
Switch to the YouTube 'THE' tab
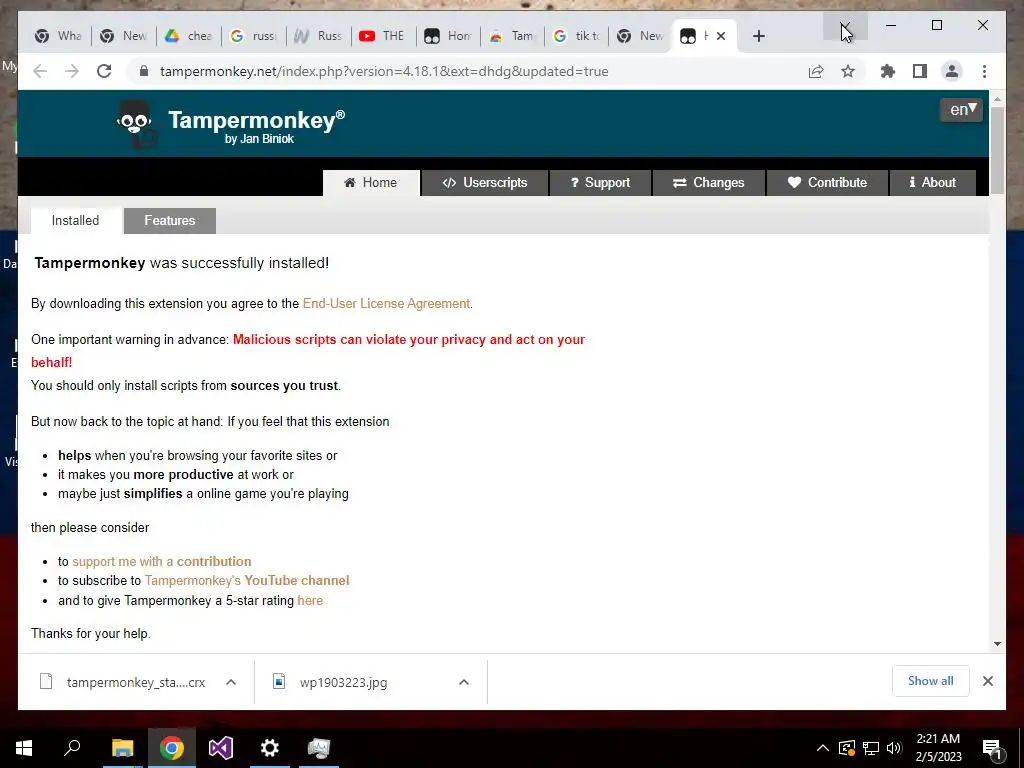coord(383,36)
